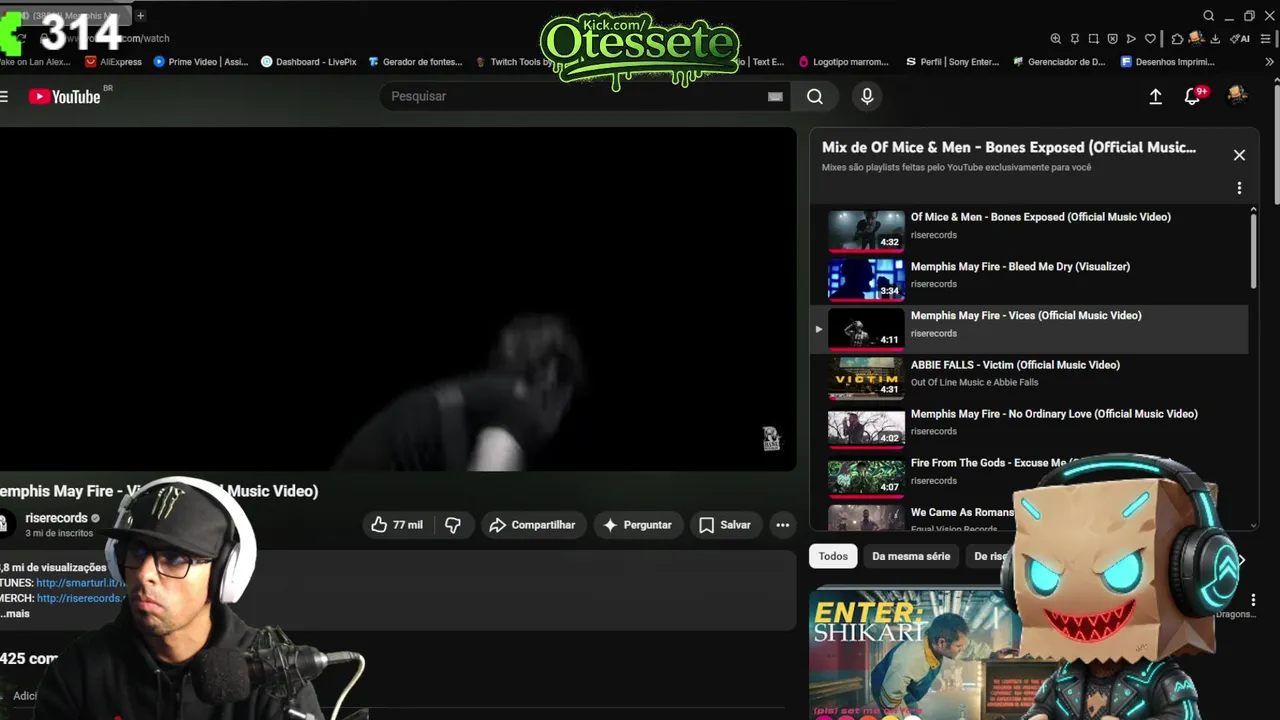
Task: Open the Desenhos Imprimi bookmark
Action: tap(1167, 62)
